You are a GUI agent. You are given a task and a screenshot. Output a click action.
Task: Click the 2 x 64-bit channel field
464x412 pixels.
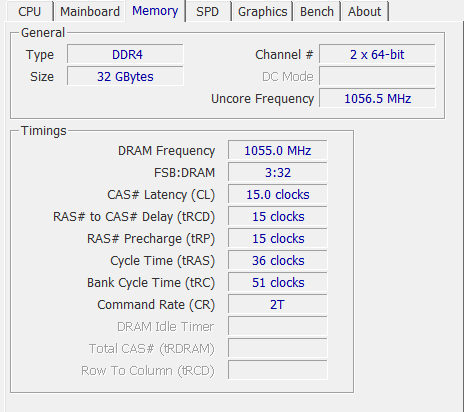(x=377, y=54)
